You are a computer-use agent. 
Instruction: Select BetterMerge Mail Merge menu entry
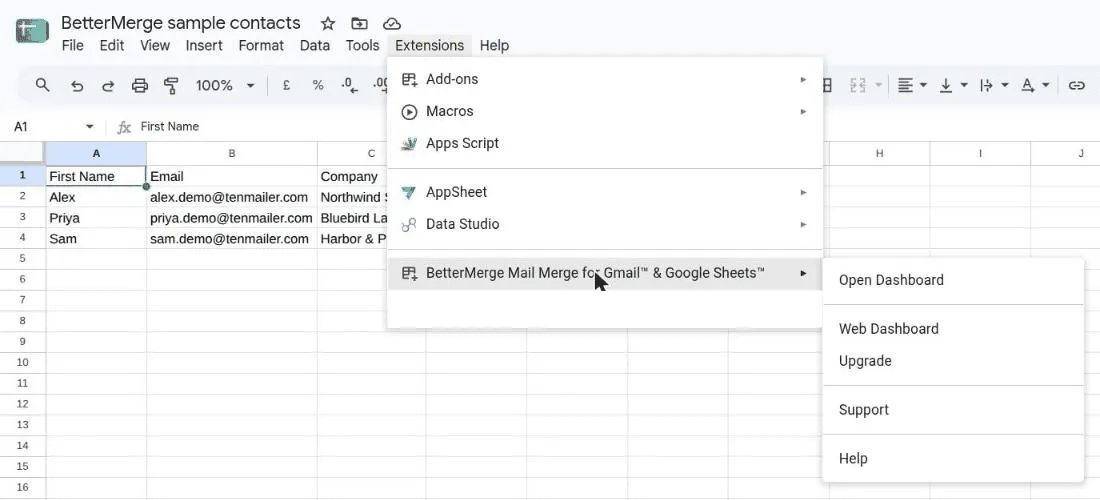point(605,273)
